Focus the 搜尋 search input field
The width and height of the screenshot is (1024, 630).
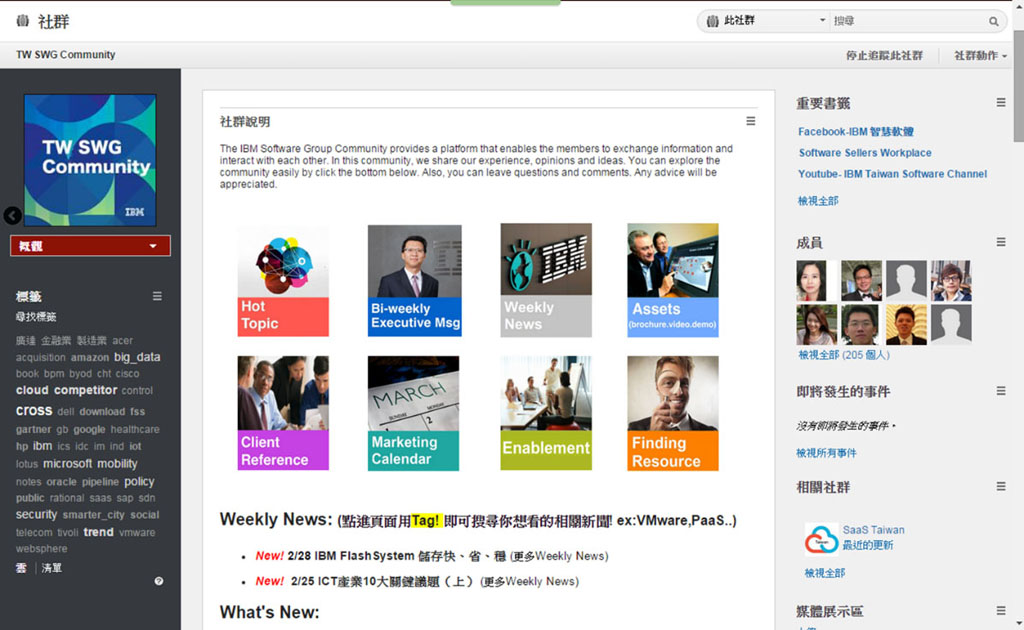click(x=908, y=21)
